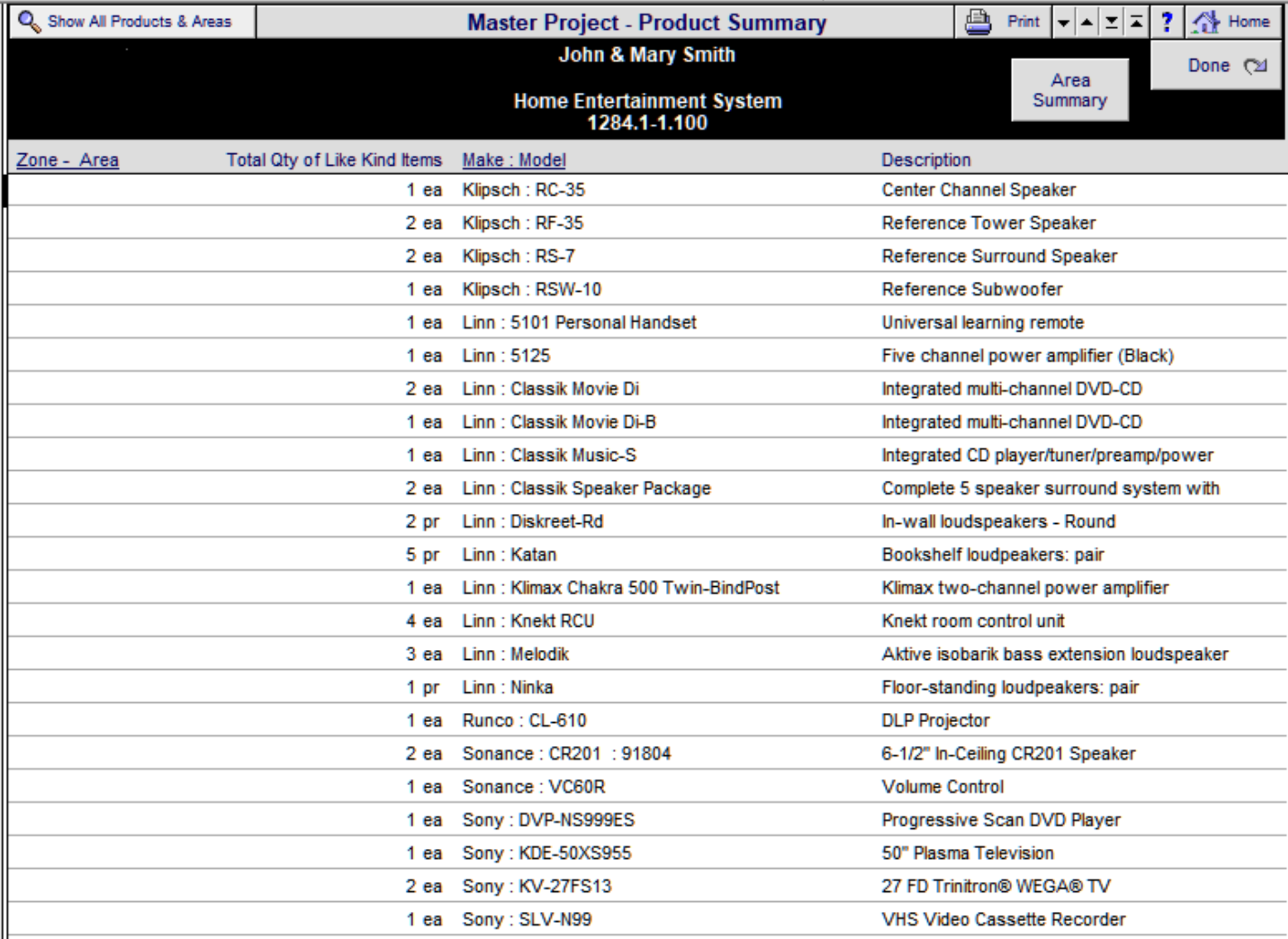Click the Center Channel Speaker description

click(978, 190)
